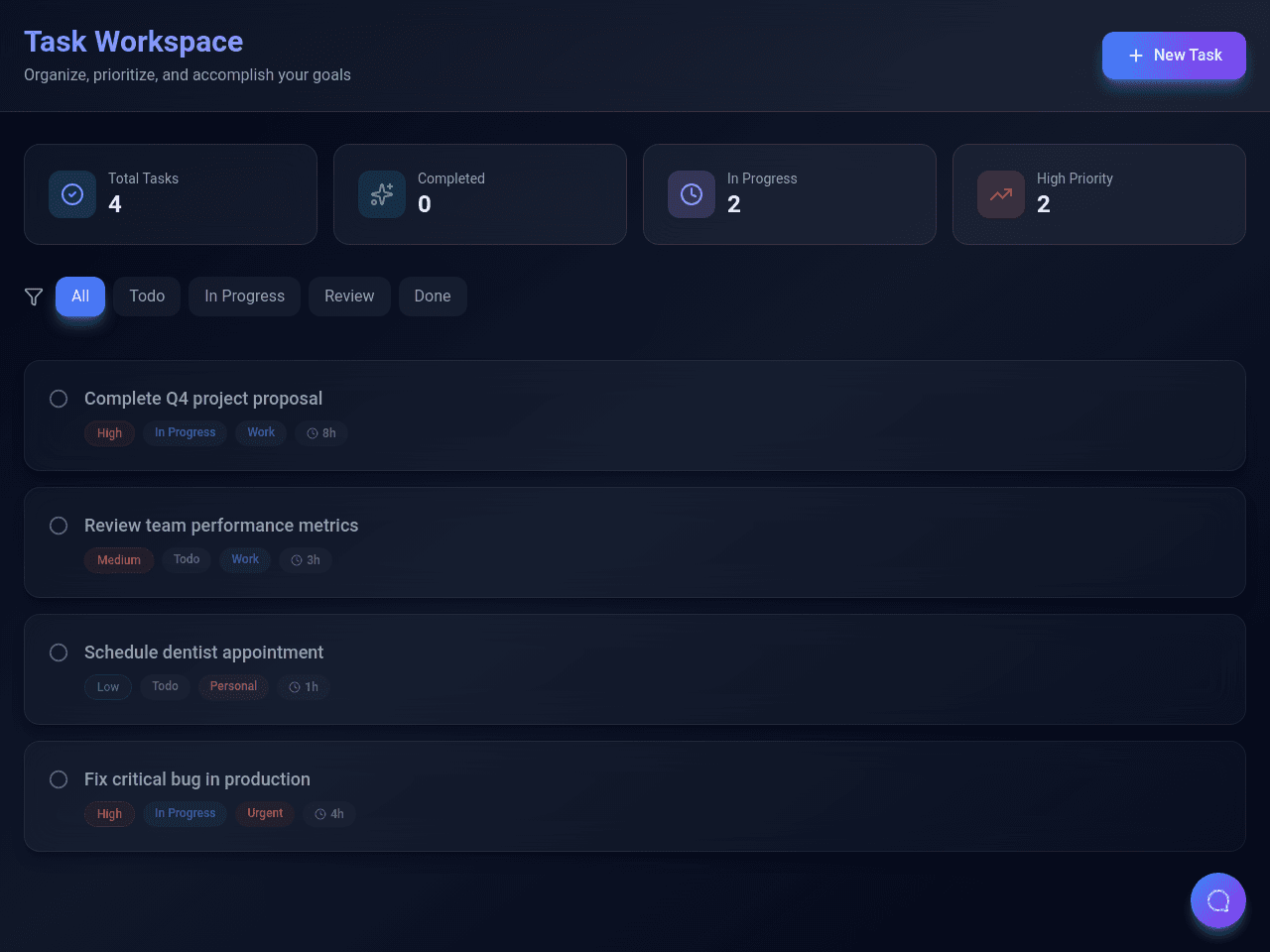Open the chat bubble floating button

pos(1218,900)
